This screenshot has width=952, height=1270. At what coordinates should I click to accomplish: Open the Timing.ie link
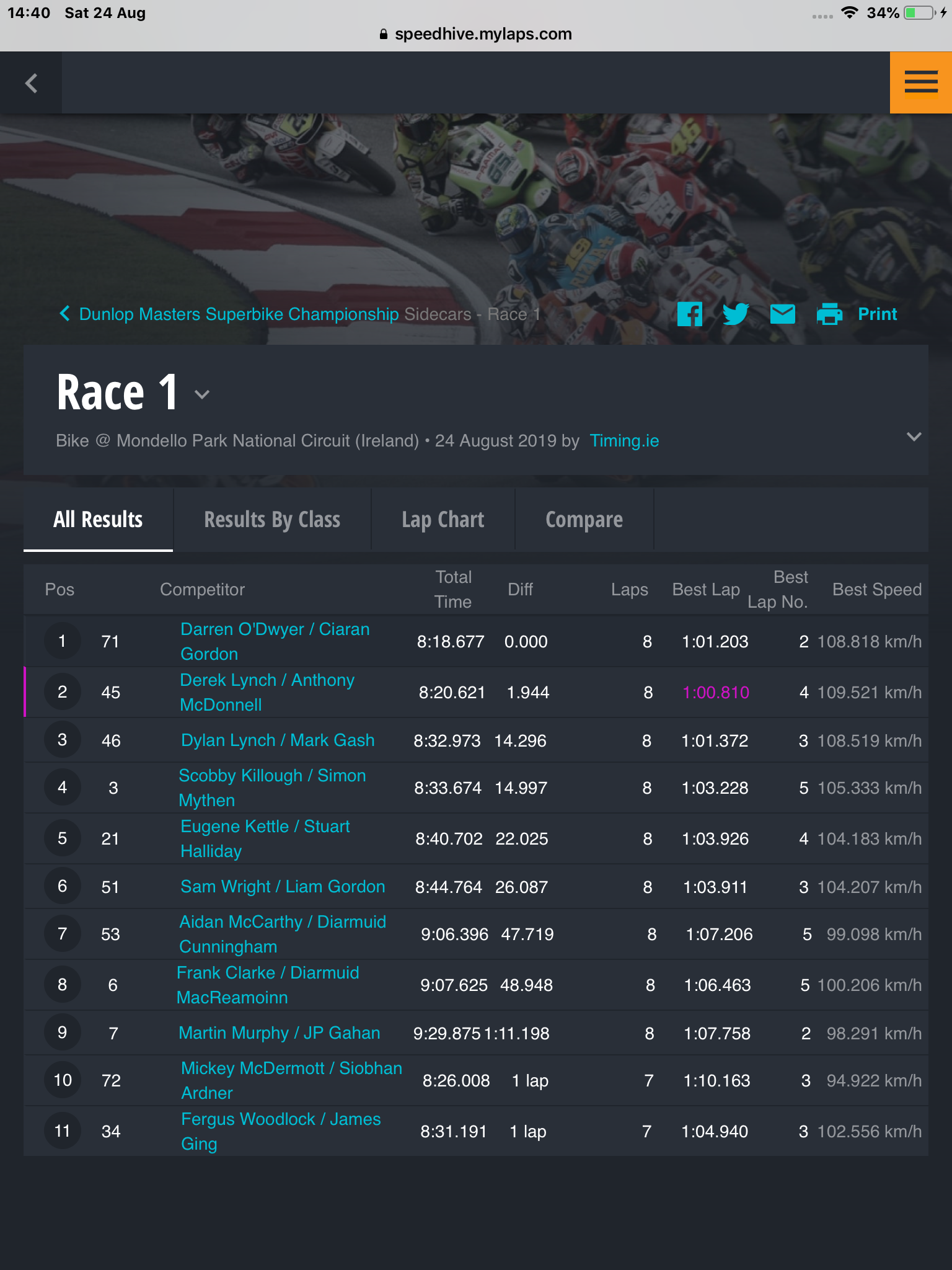point(624,441)
